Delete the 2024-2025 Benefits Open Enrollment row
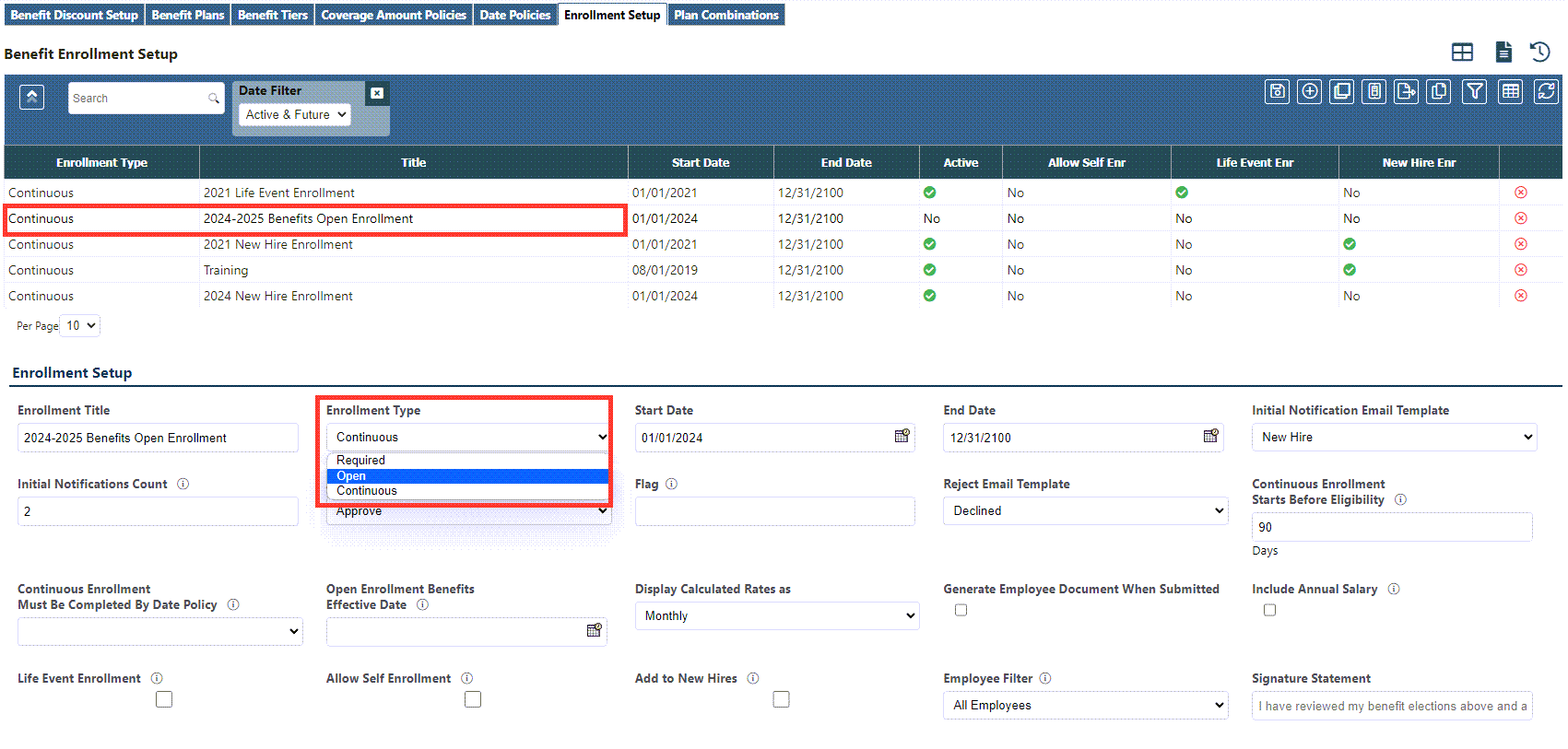This screenshot has height=749, width=1568. pyautogui.click(x=1521, y=218)
